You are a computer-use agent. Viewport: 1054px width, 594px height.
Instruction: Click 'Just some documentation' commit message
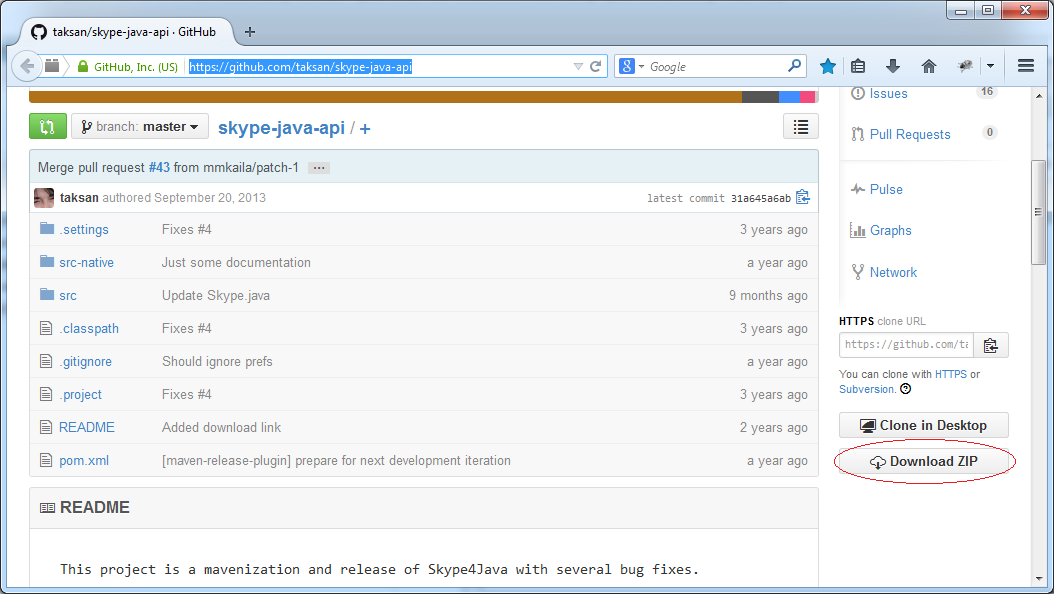click(x=236, y=263)
